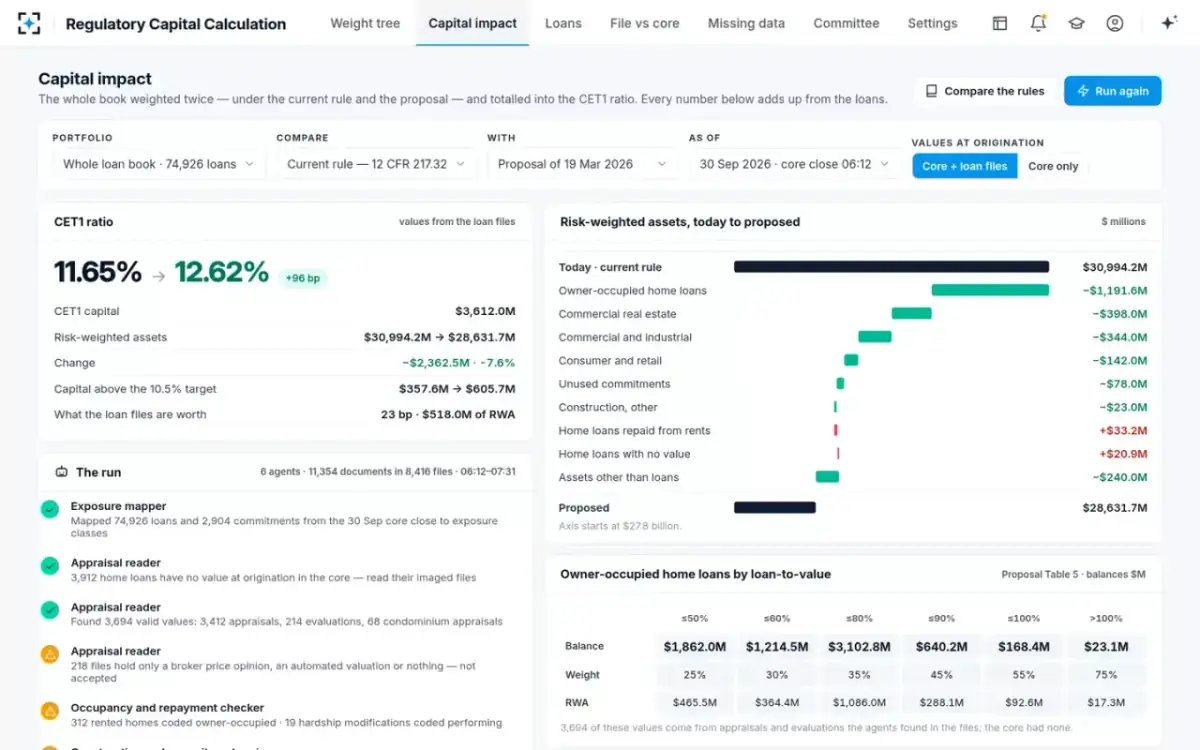Image resolution: width=1200 pixels, height=750 pixels.
Task: Click the check icon for 3,912 home loans row
Action: tap(50, 566)
